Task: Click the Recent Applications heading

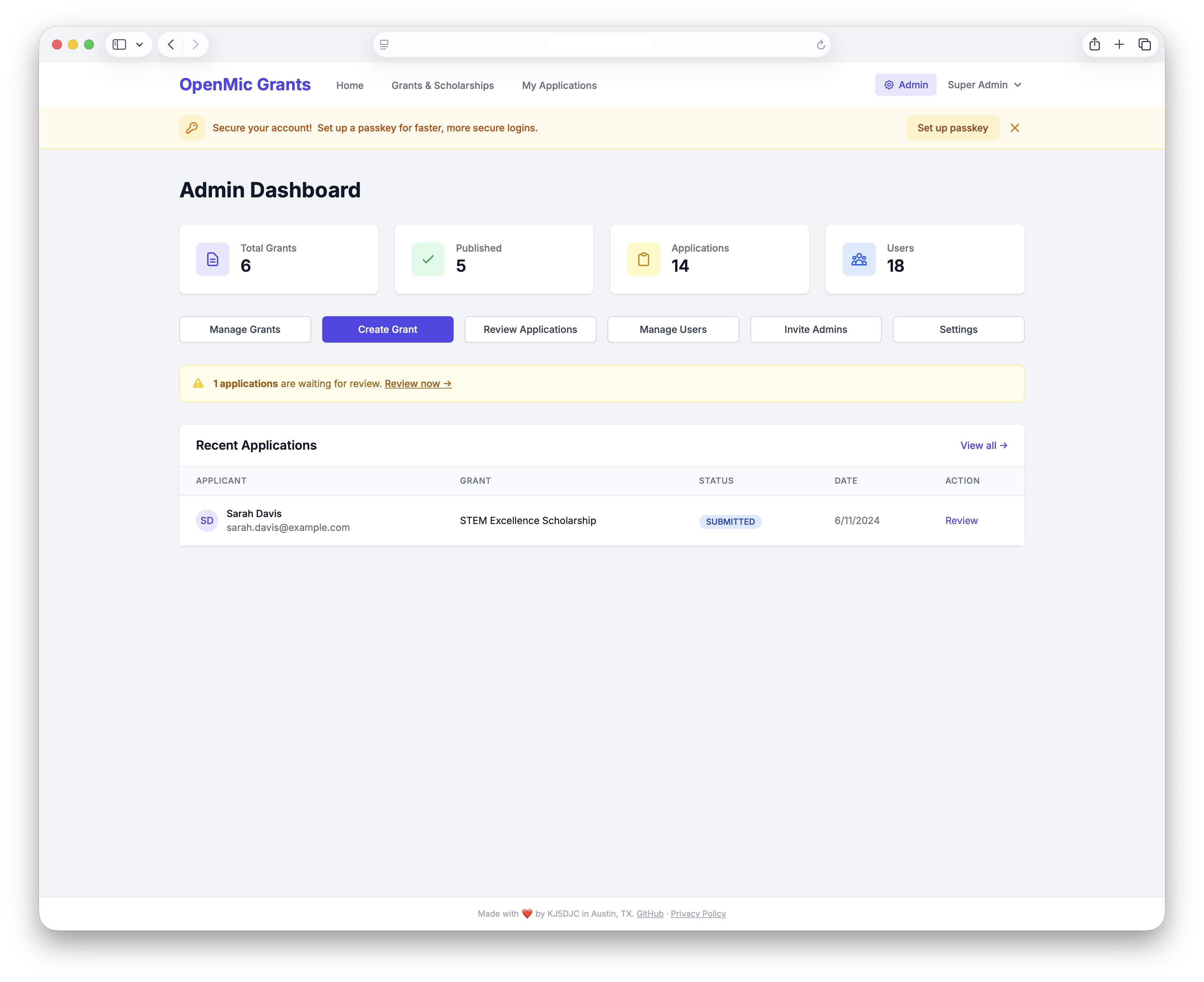Action: click(x=256, y=445)
